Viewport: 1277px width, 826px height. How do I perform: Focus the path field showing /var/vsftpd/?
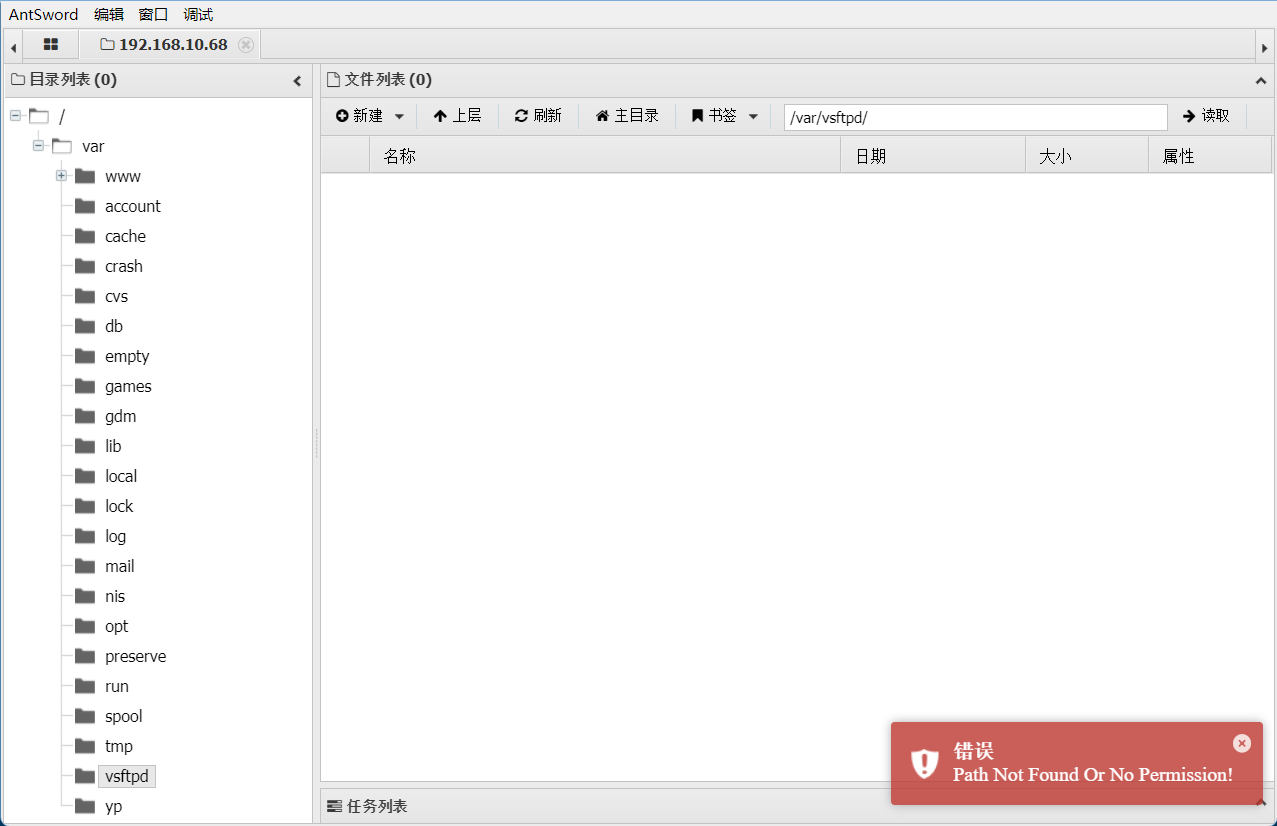pos(975,117)
